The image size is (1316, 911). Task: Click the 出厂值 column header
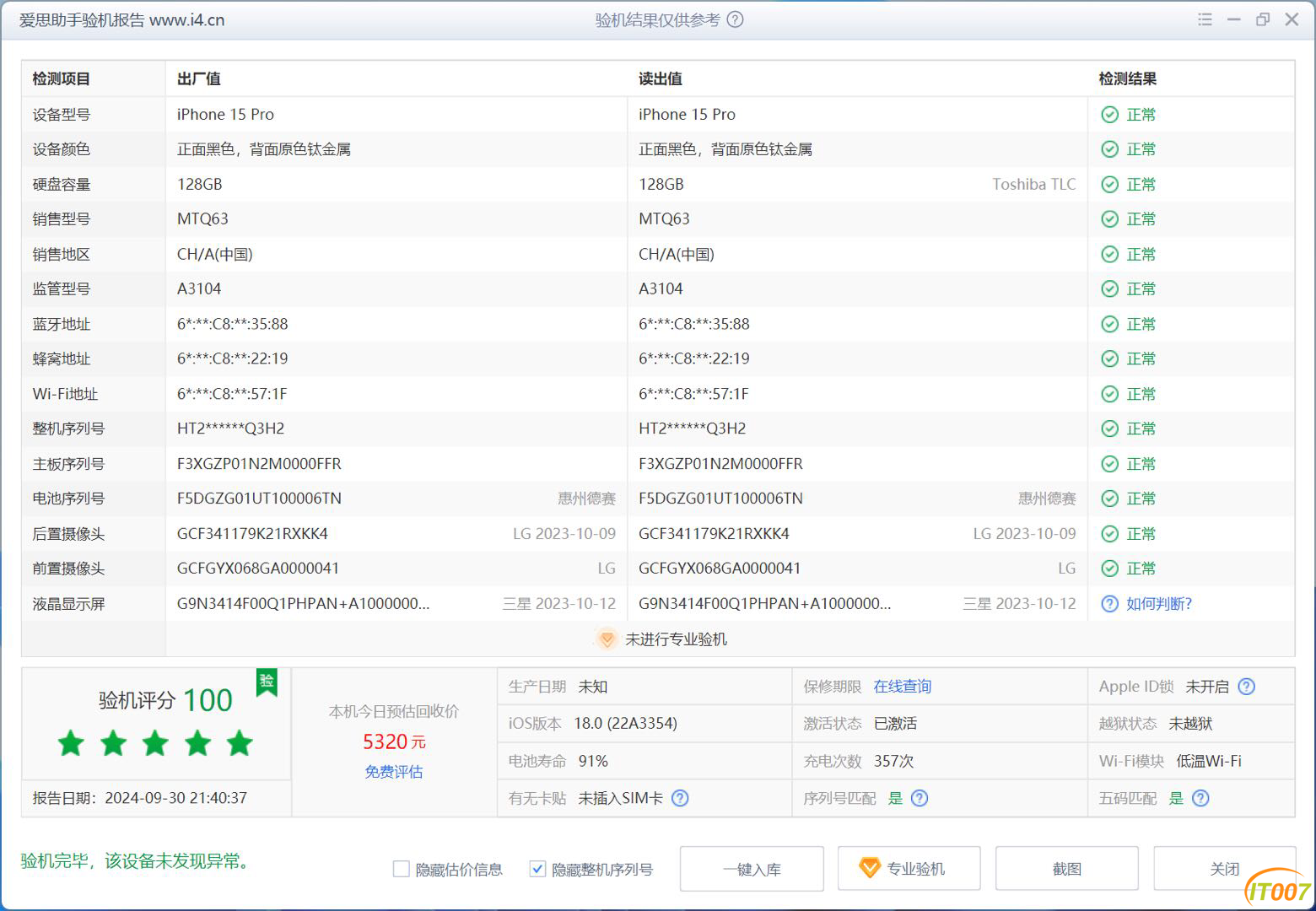199,79
